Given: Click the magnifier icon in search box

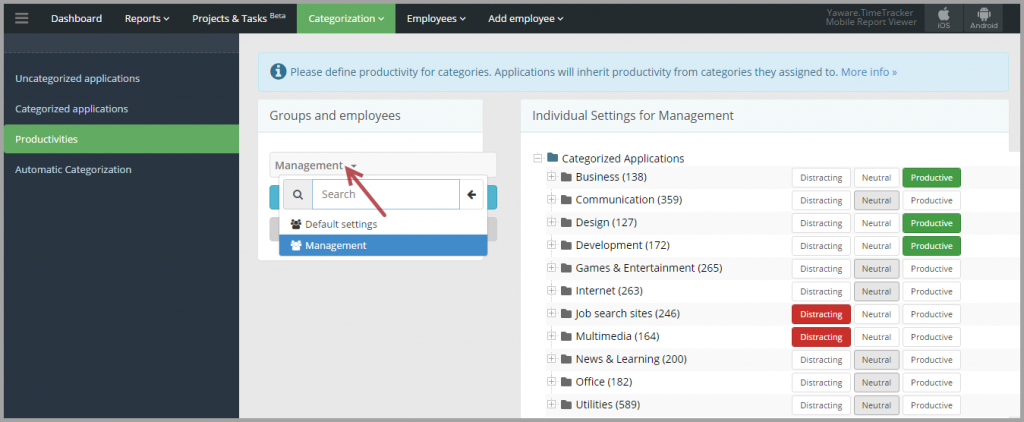Looking at the screenshot, I should point(298,195).
